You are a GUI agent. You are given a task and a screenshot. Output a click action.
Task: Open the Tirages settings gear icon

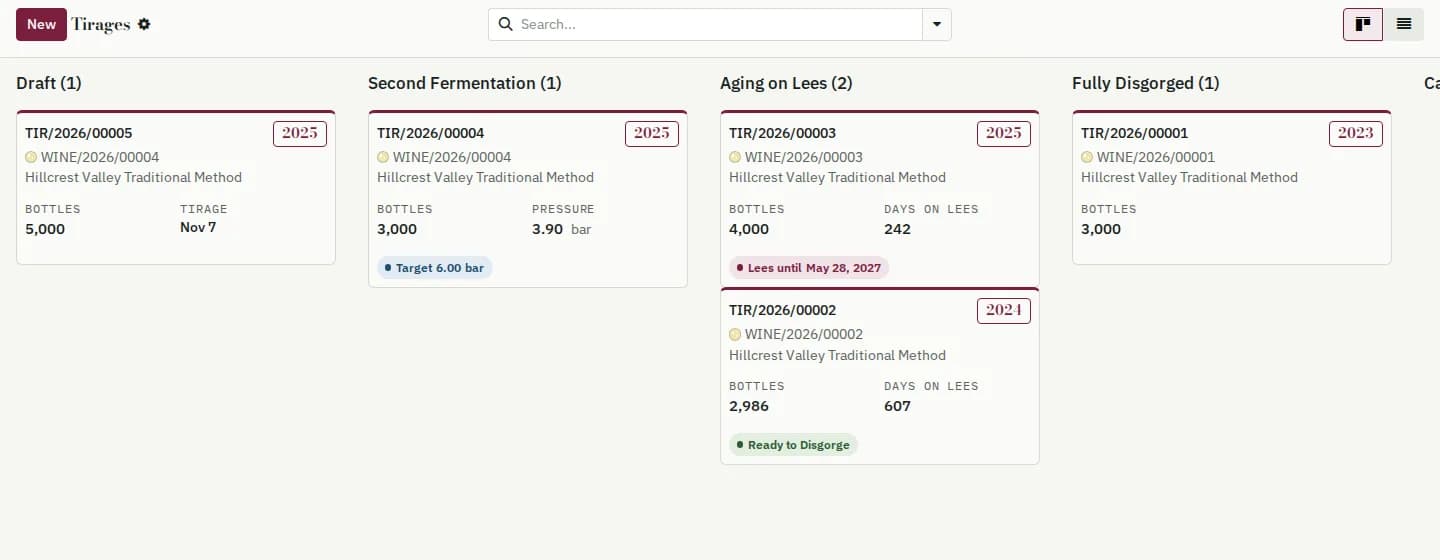coord(144,24)
